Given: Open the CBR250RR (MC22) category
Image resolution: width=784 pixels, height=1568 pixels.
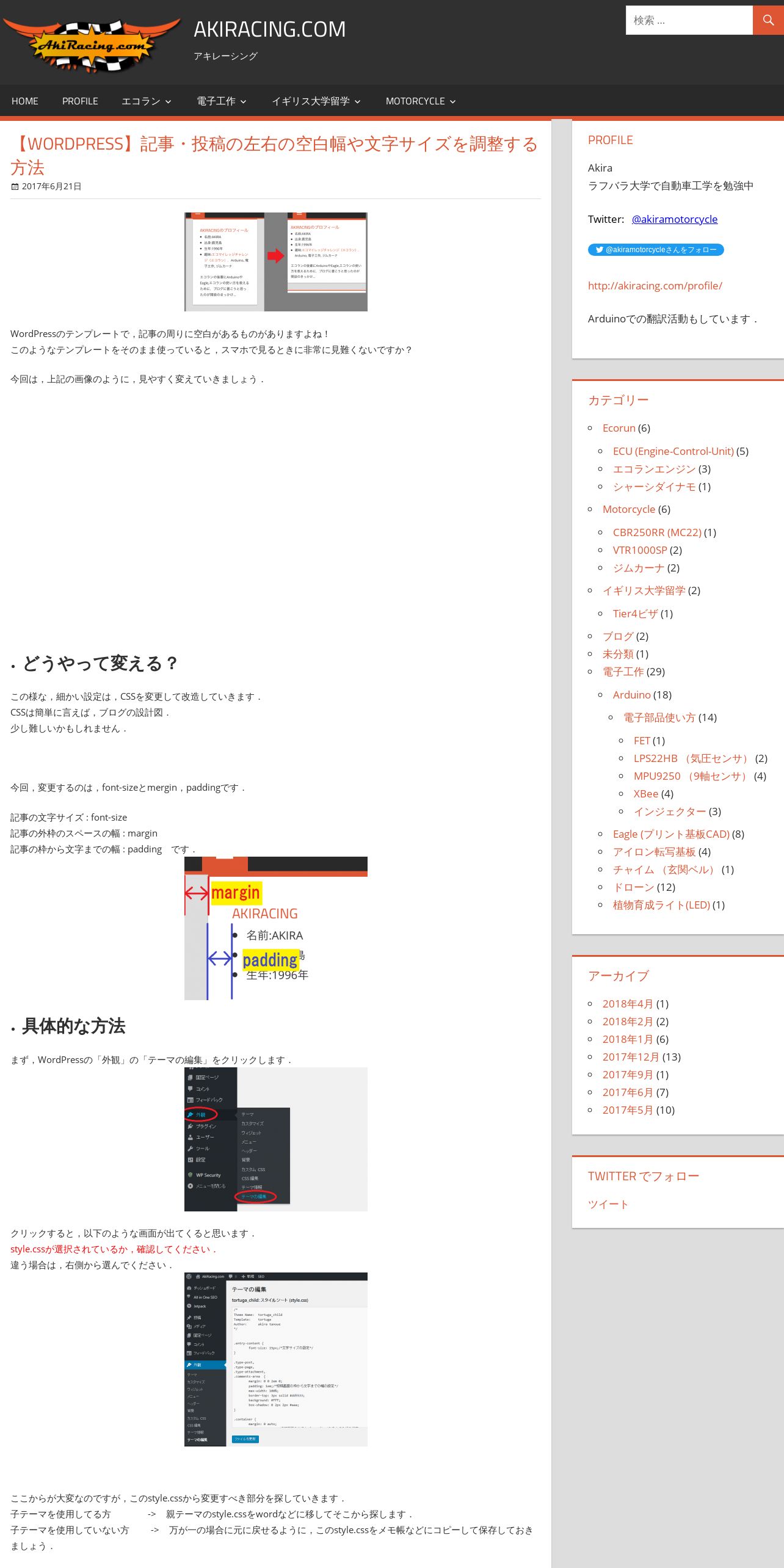Looking at the screenshot, I should [x=657, y=532].
